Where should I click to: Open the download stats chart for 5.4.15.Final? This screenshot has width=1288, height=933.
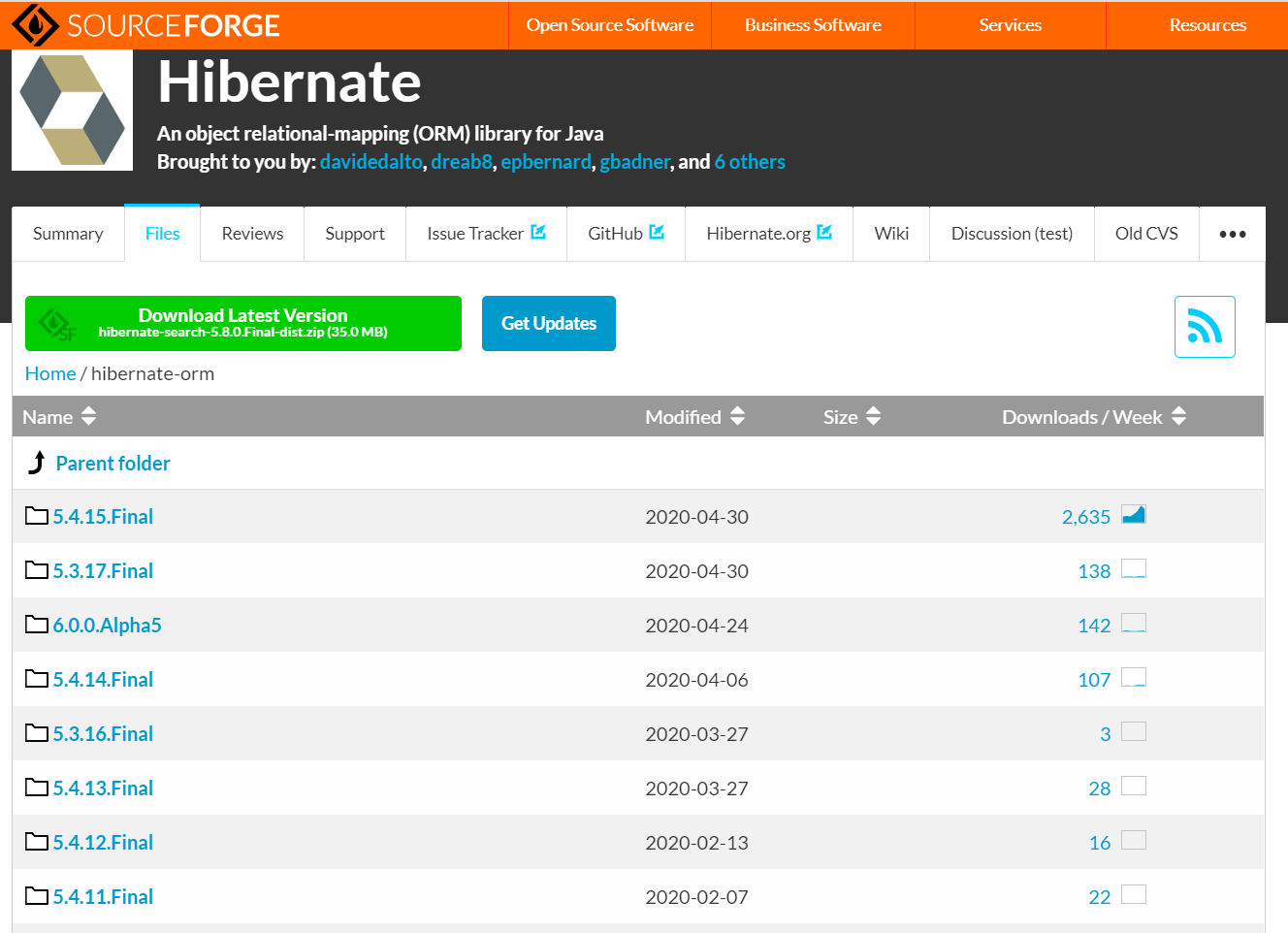[1134, 514]
